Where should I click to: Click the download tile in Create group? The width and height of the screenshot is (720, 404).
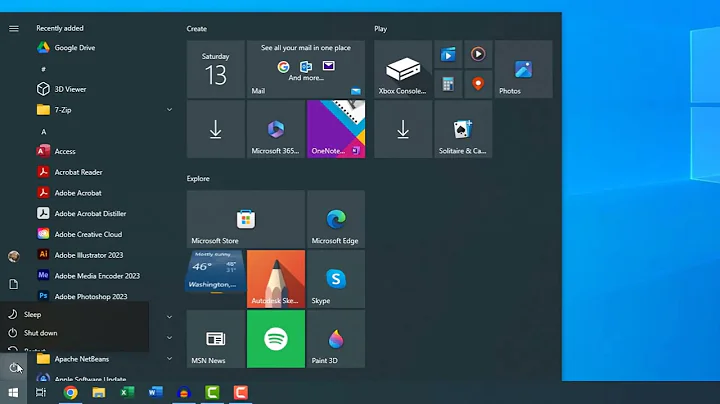216,129
